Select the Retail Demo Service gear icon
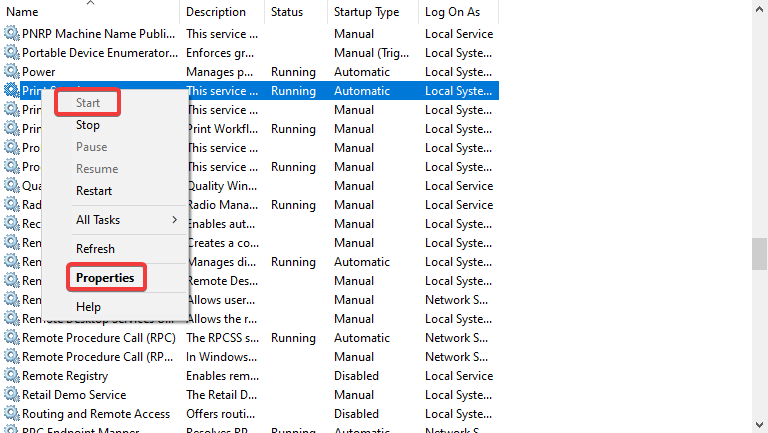Image resolution: width=768 pixels, height=433 pixels. pyautogui.click(x=11, y=395)
